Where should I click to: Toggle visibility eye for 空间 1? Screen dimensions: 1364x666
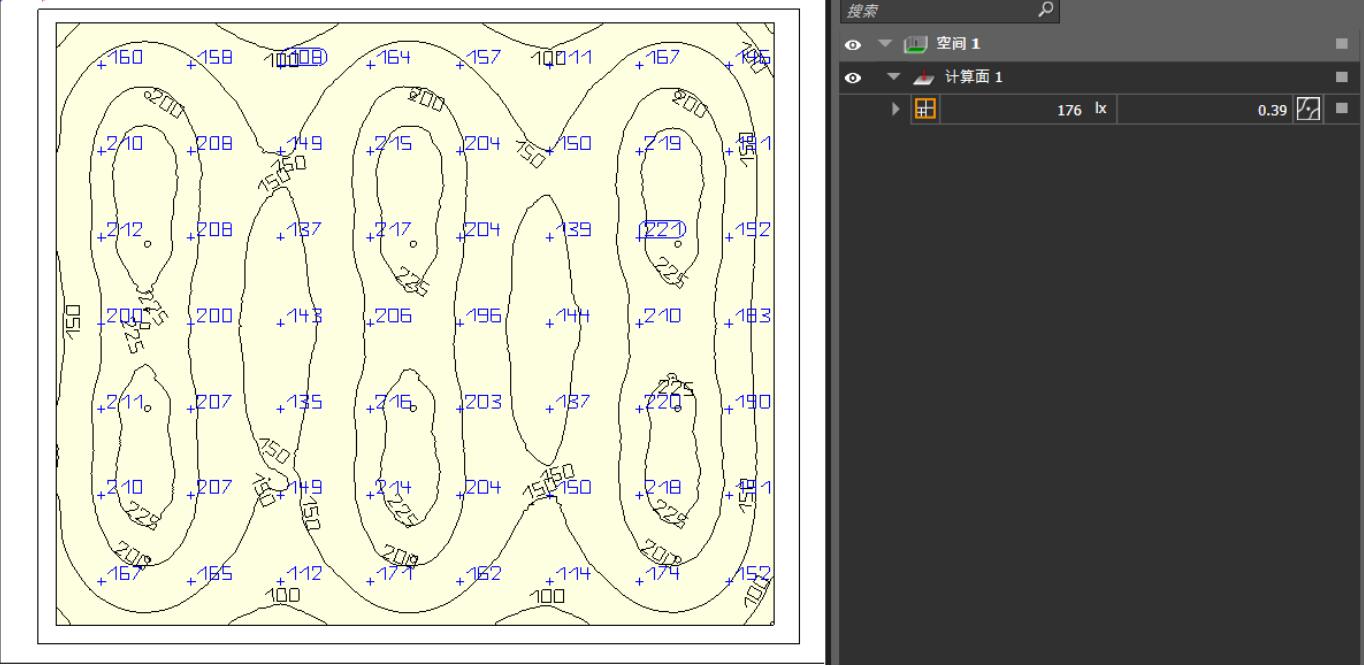click(852, 45)
